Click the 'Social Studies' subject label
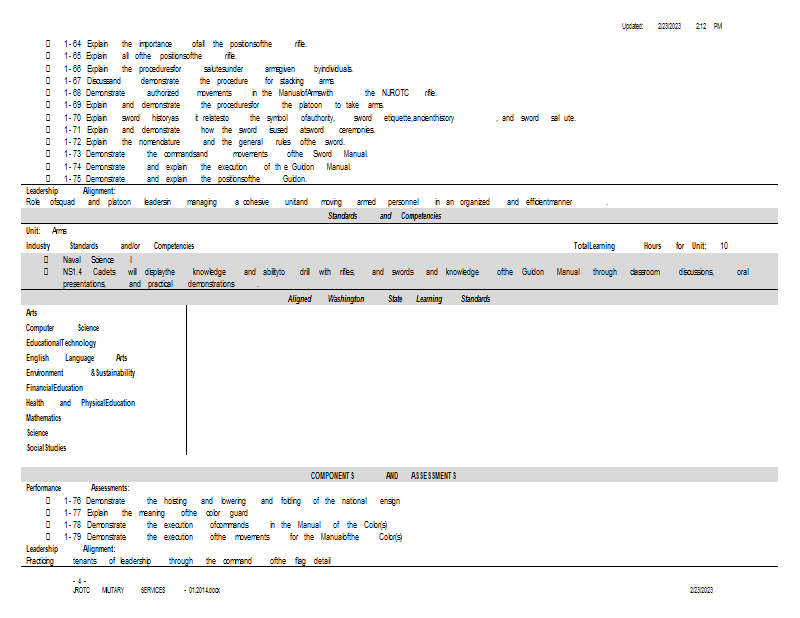This screenshot has height=618, width=800. (x=46, y=448)
